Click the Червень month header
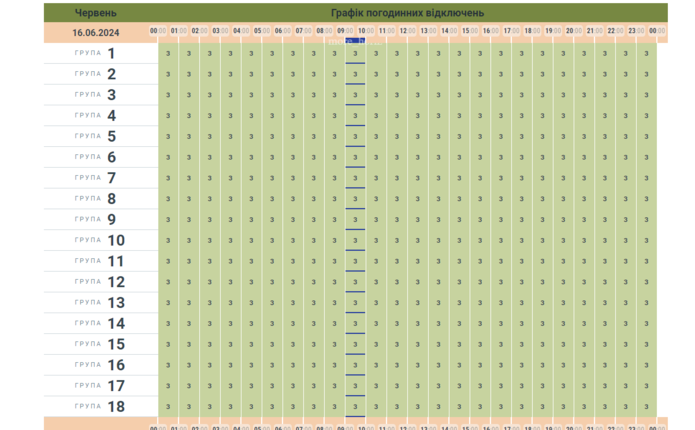The width and height of the screenshot is (695, 430). (x=95, y=13)
